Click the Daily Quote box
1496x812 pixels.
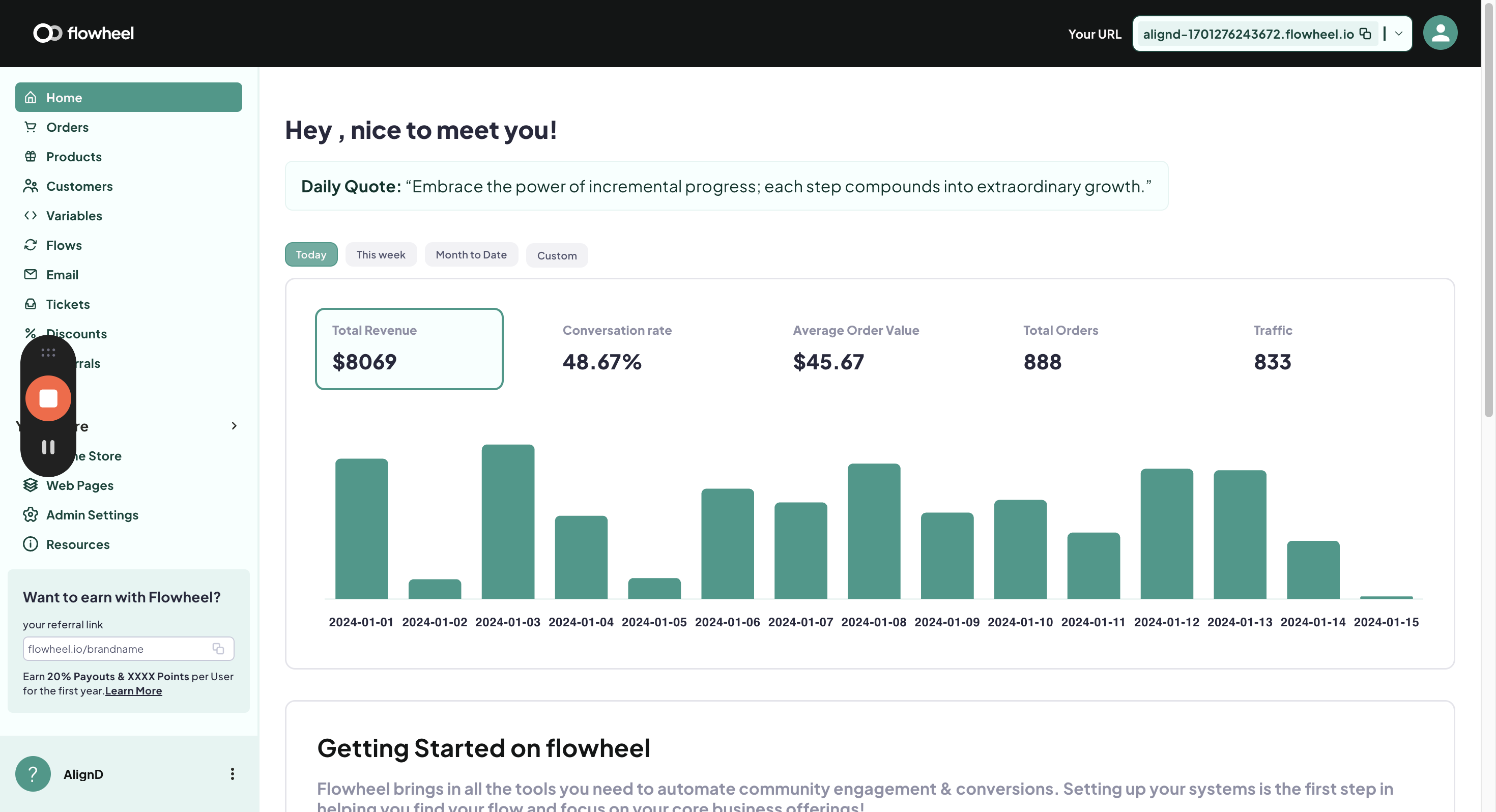click(727, 186)
